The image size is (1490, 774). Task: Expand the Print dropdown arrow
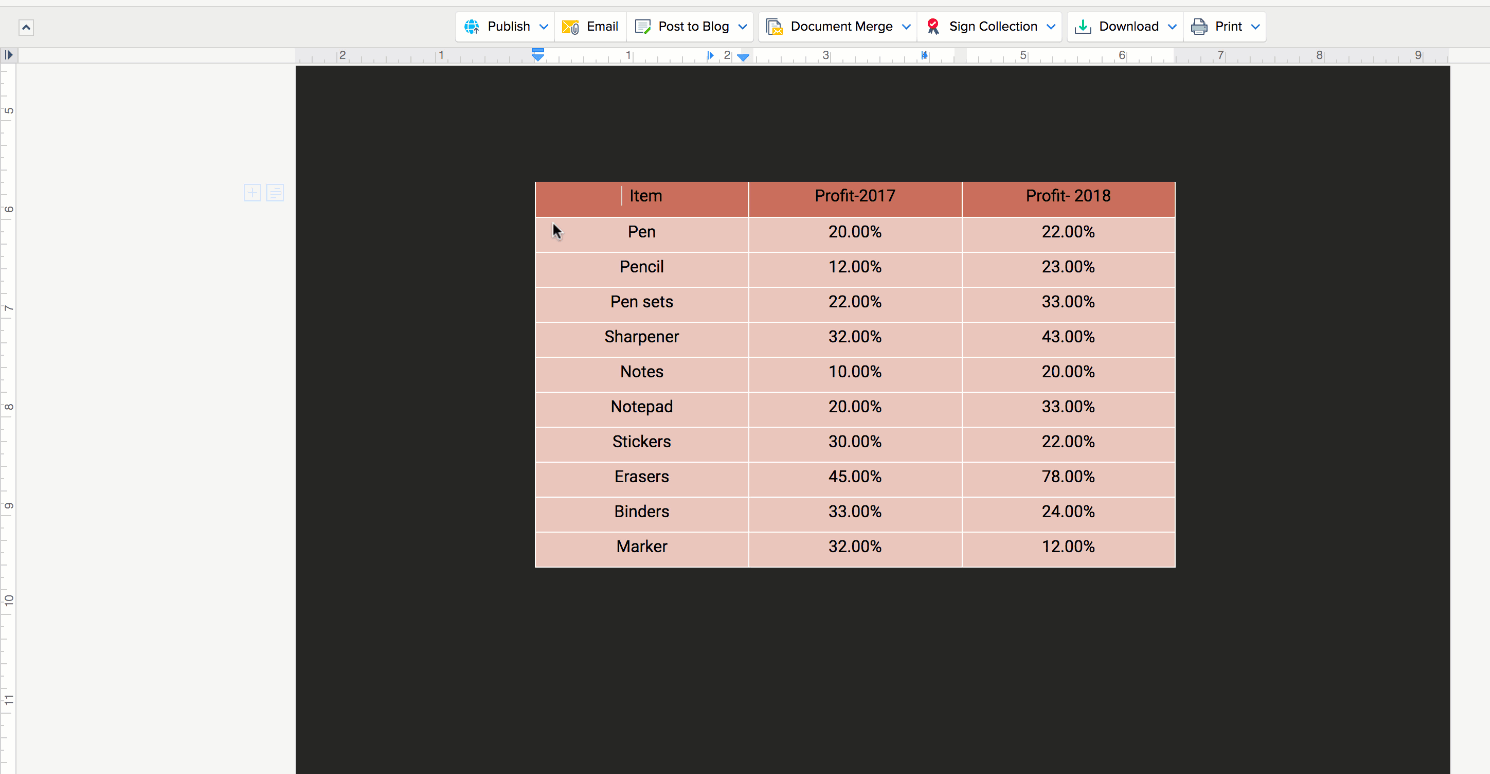[x=1255, y=27]
